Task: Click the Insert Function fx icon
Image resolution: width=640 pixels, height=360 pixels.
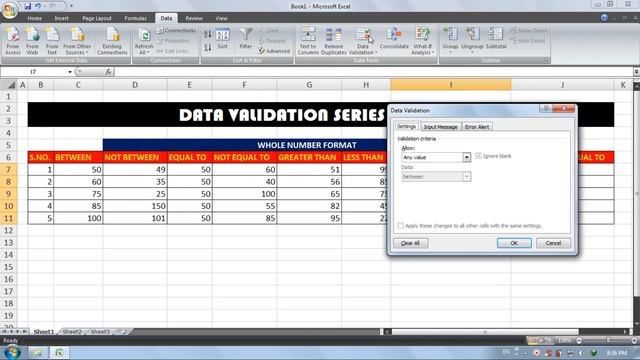Action: pyautogui.click(x=108, y=72)
